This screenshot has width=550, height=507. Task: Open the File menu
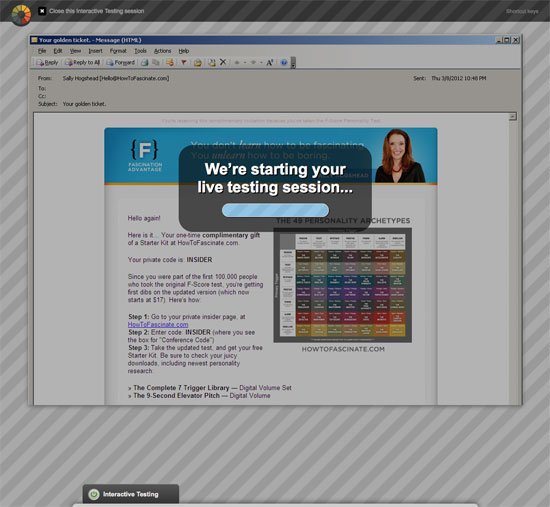coord(42,51)
